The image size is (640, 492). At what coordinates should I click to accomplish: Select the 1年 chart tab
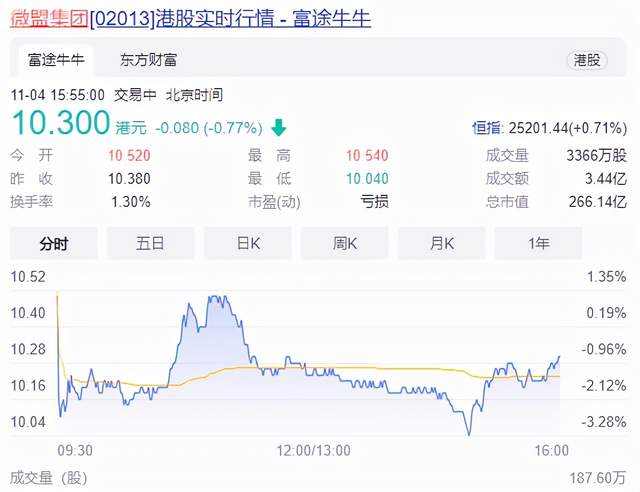click(x=538, y=243)
